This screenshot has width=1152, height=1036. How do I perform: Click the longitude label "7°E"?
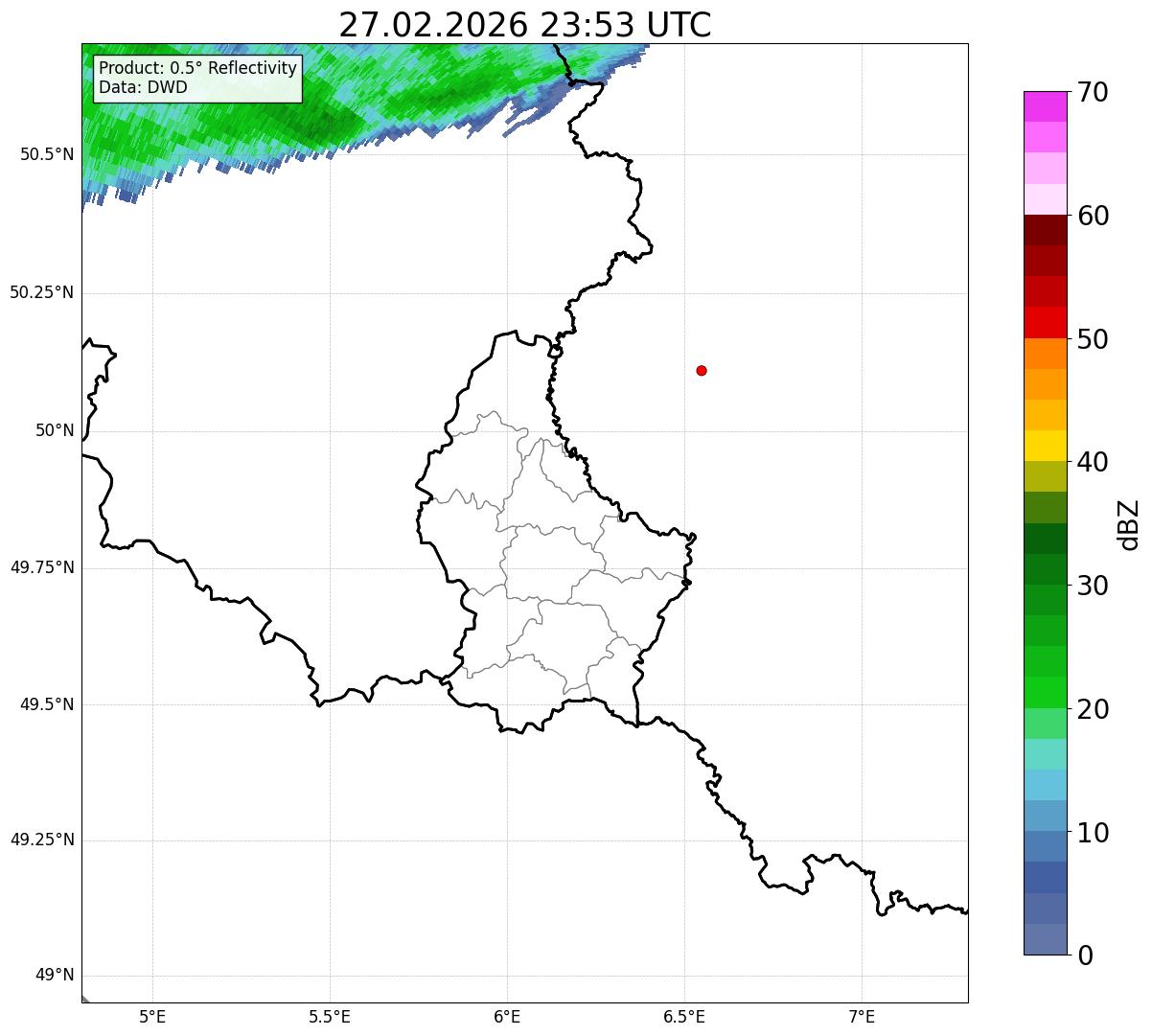(862, 1017)
